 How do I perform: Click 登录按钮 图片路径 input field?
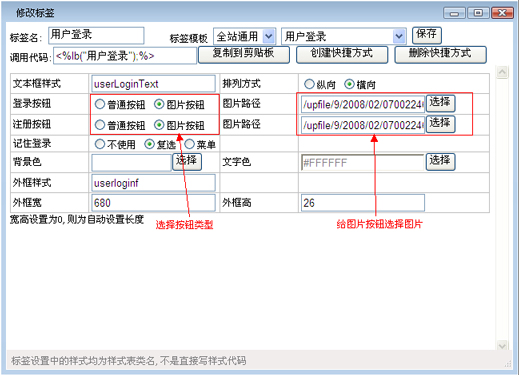click(363, 104)
